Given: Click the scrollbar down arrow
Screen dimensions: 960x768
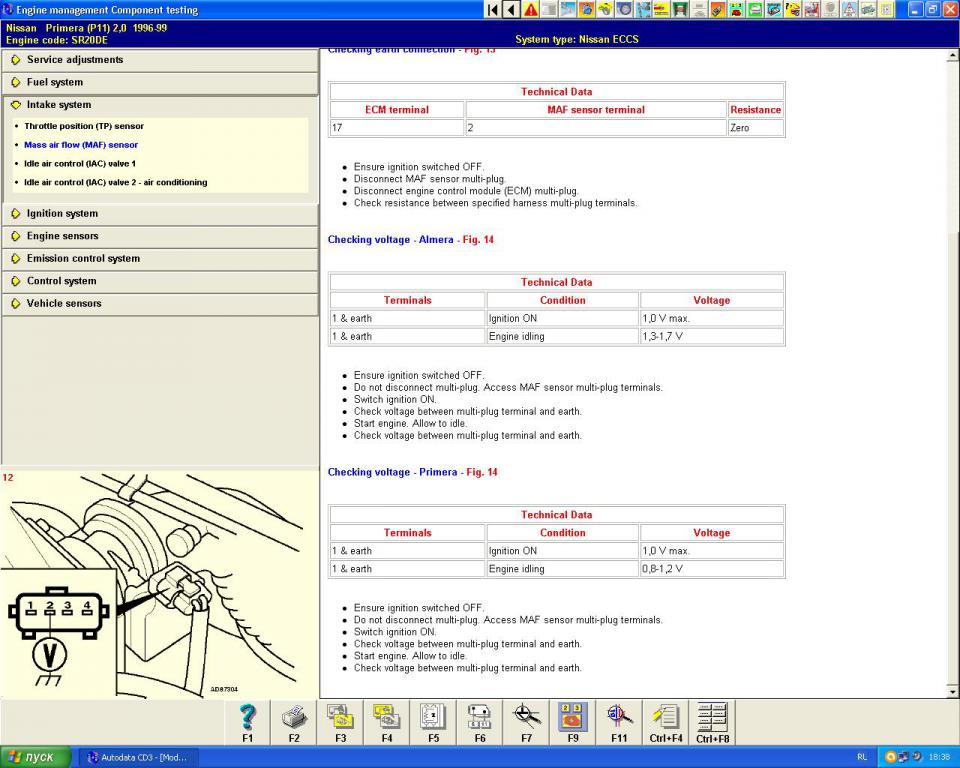Looking at the screenshot, I should (x=953, y=691).
